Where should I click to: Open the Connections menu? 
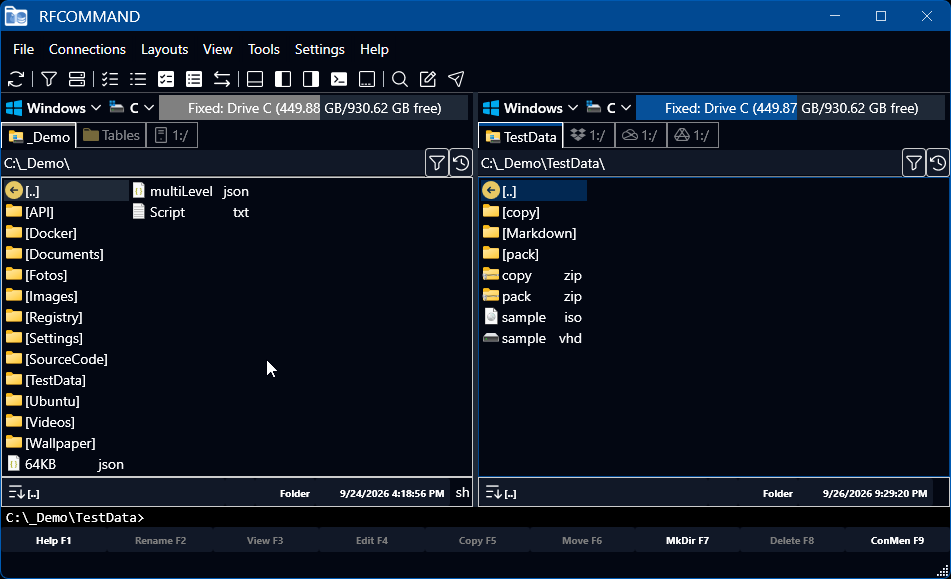click(87, 49)
